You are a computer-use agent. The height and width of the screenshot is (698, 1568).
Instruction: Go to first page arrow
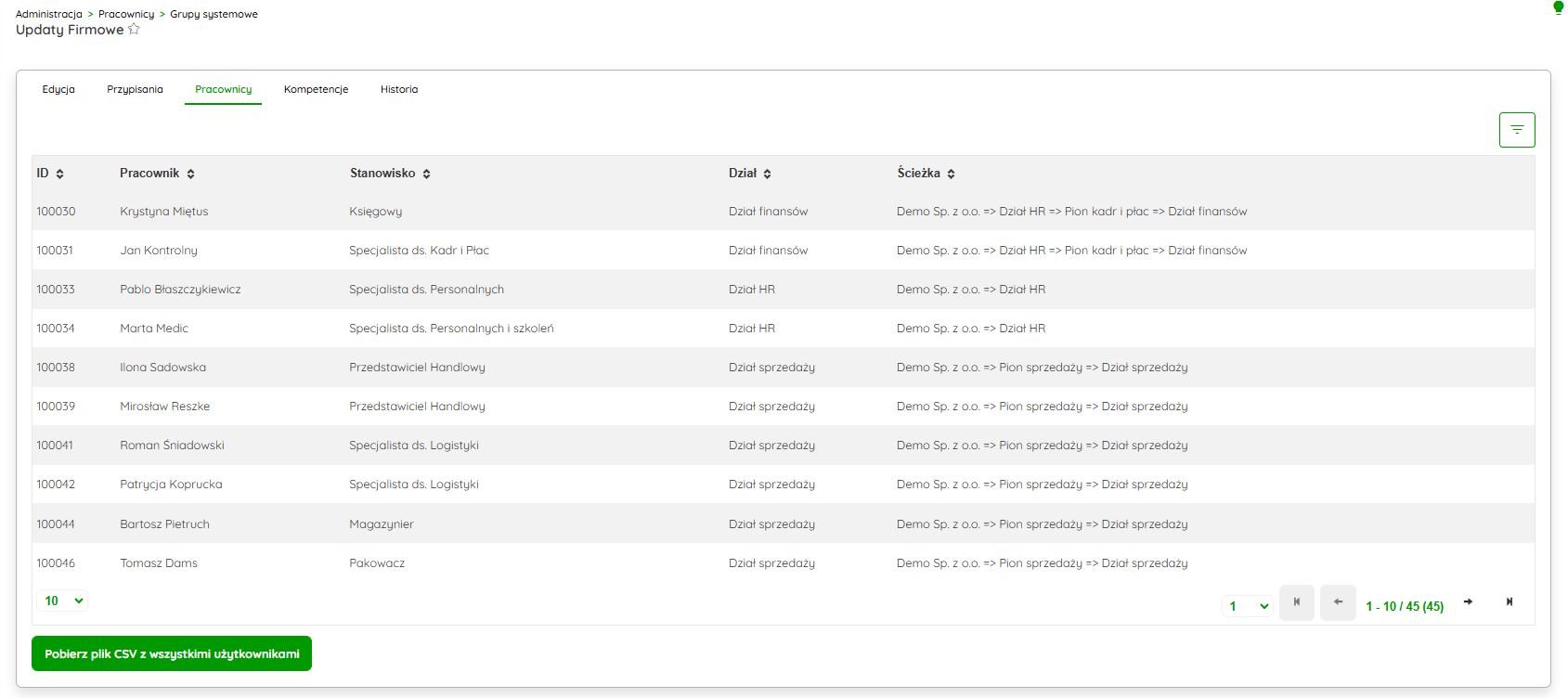(1297, 602)
